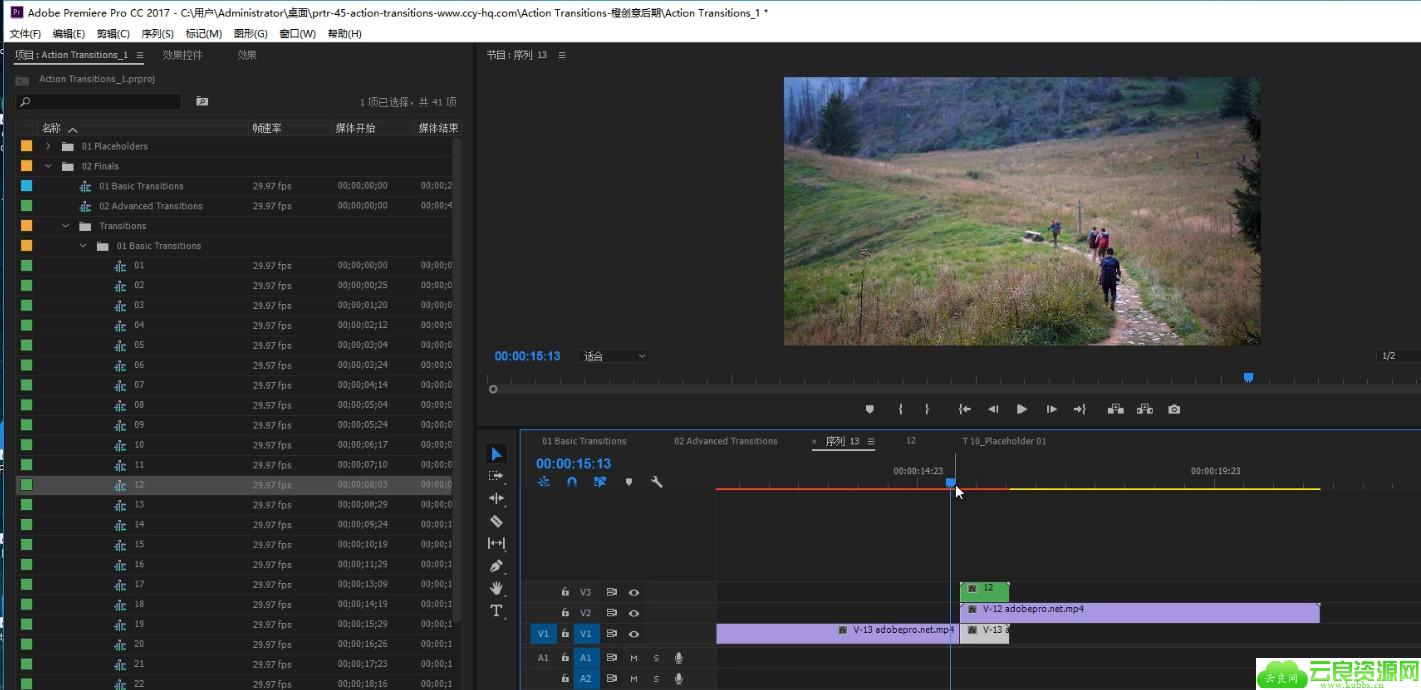The image size is (1421, 690).
Task: Select the Razor tool
Action: click(x=496, y=521)
